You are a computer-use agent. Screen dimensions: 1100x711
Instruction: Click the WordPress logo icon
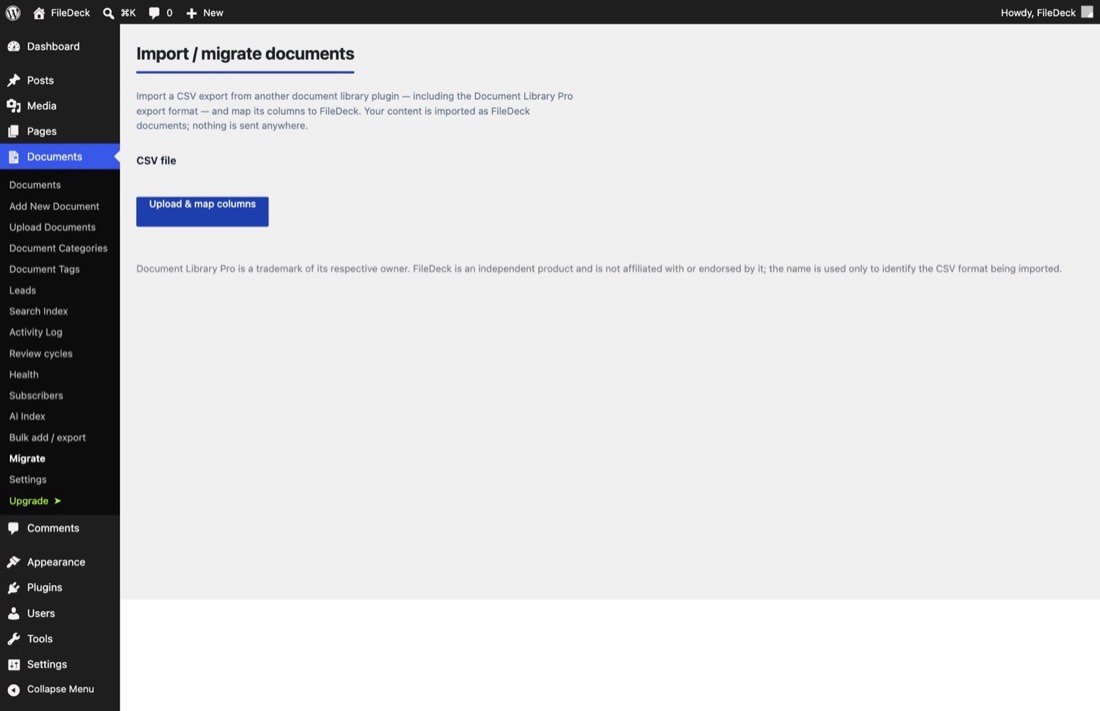click(13, 13)
